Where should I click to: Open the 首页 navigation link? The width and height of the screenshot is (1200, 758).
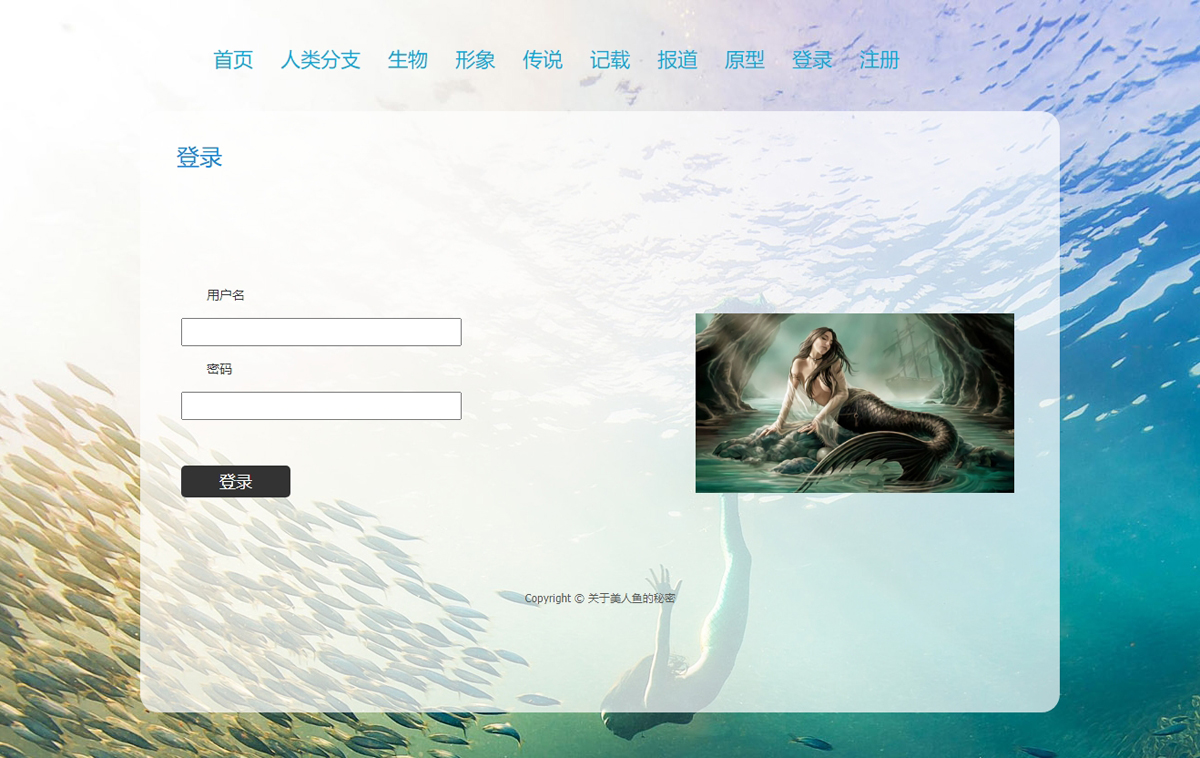[x=233, y=60]
